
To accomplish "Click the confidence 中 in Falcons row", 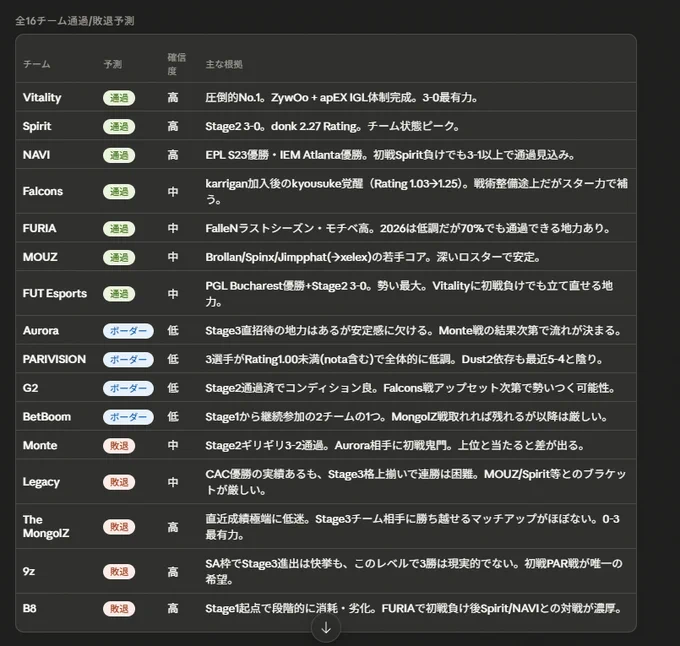I will pyautogui.click(x=173, y=192).
